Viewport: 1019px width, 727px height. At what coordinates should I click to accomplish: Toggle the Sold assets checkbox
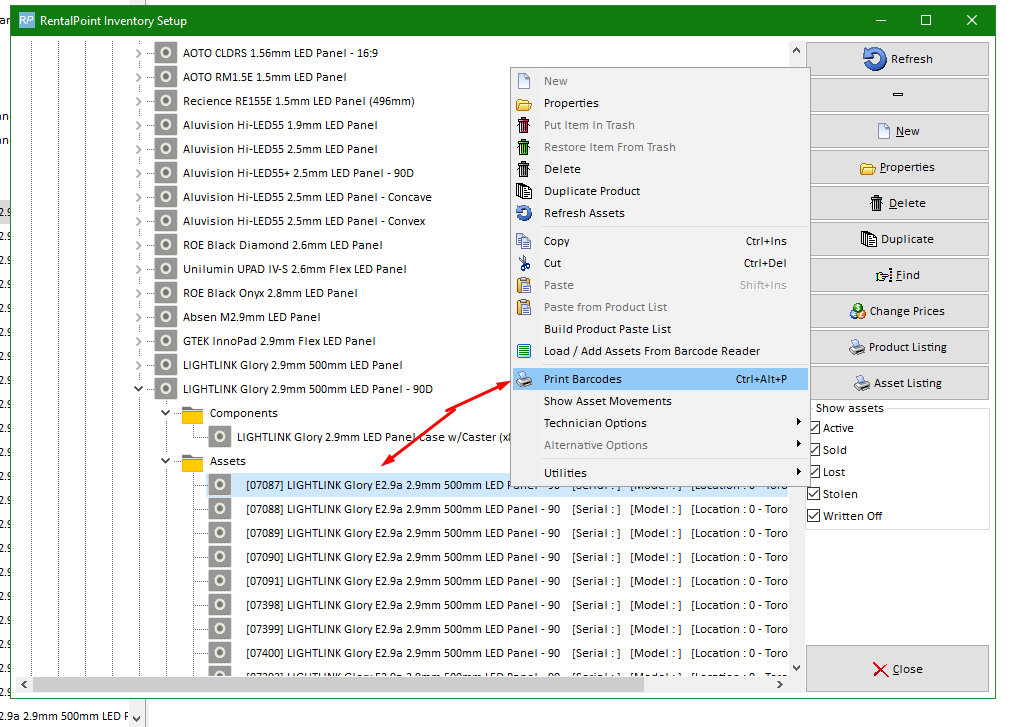[x=814, y=450]
